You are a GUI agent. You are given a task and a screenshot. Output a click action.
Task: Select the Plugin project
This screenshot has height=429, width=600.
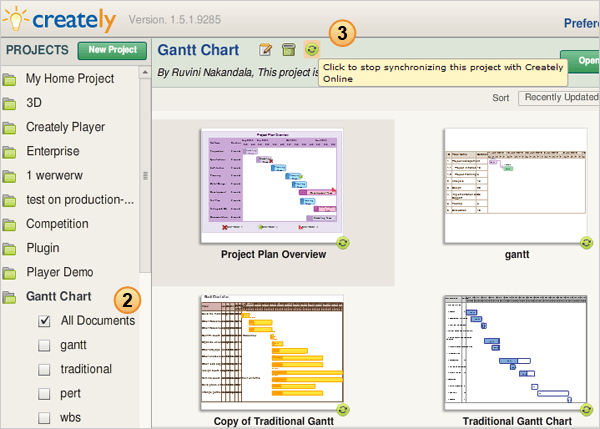point(43,248)
